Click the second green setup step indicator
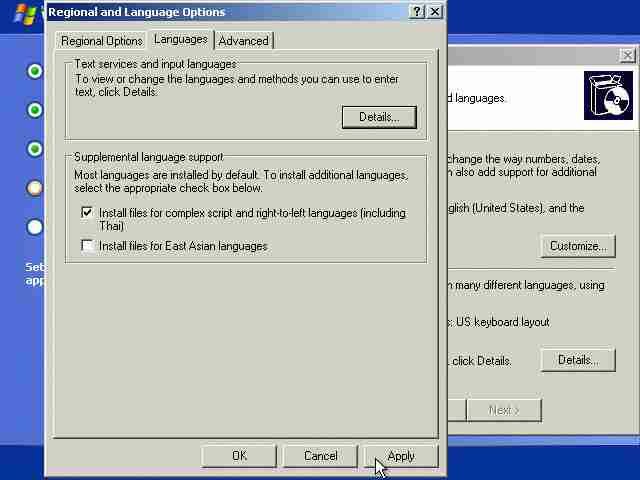Viewport: 640px width, 480px height. 35,110
